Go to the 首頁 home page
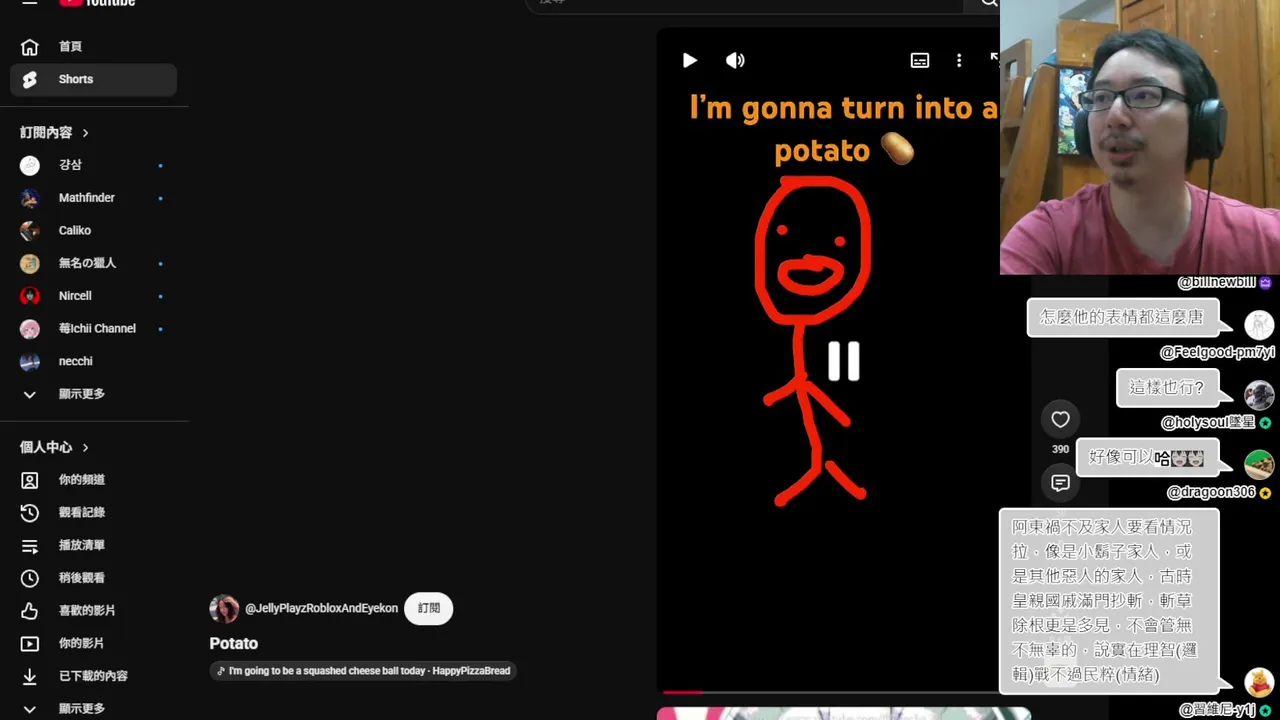The image size is (1280, 720). coord(93,46)
